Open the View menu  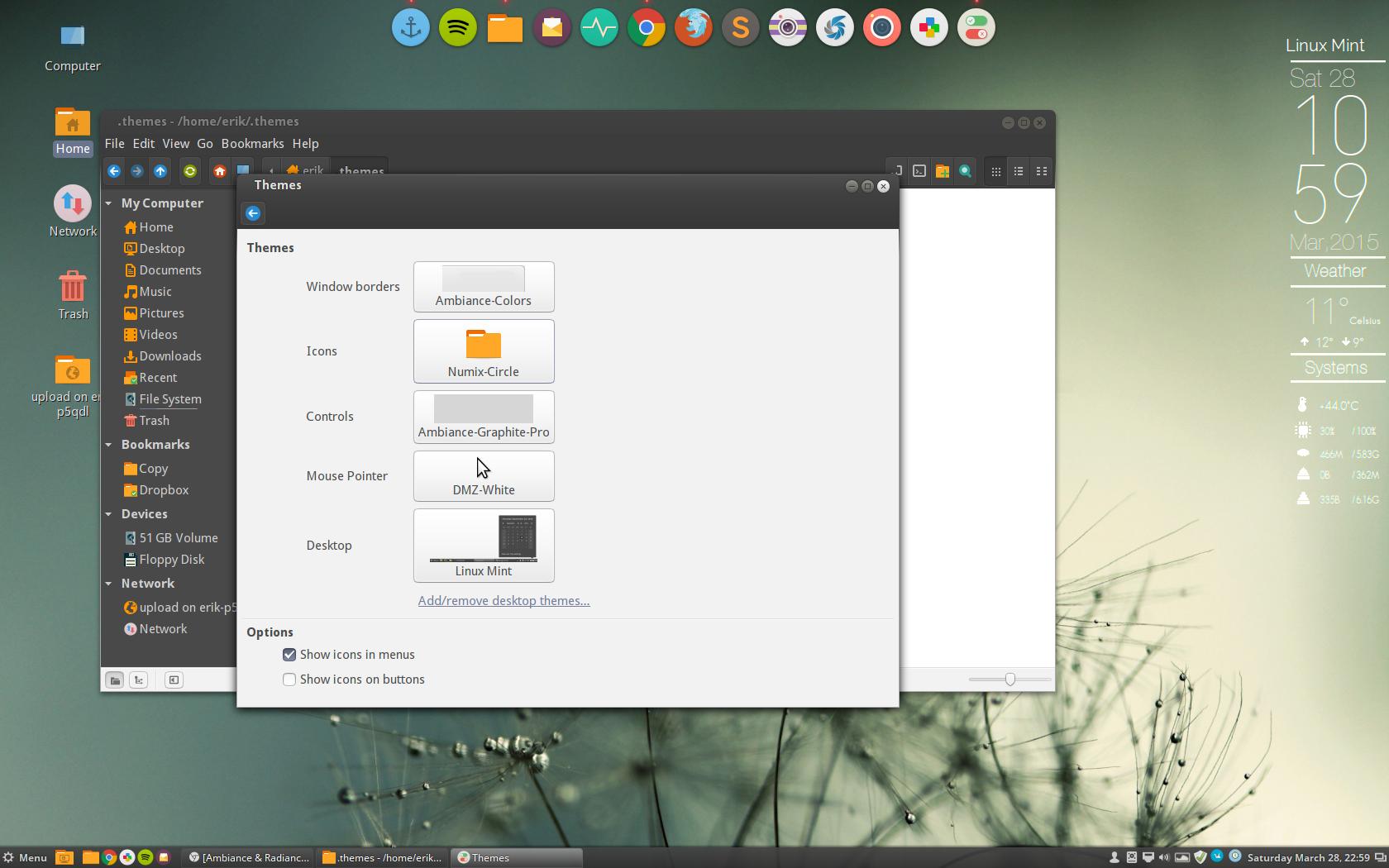175,144
